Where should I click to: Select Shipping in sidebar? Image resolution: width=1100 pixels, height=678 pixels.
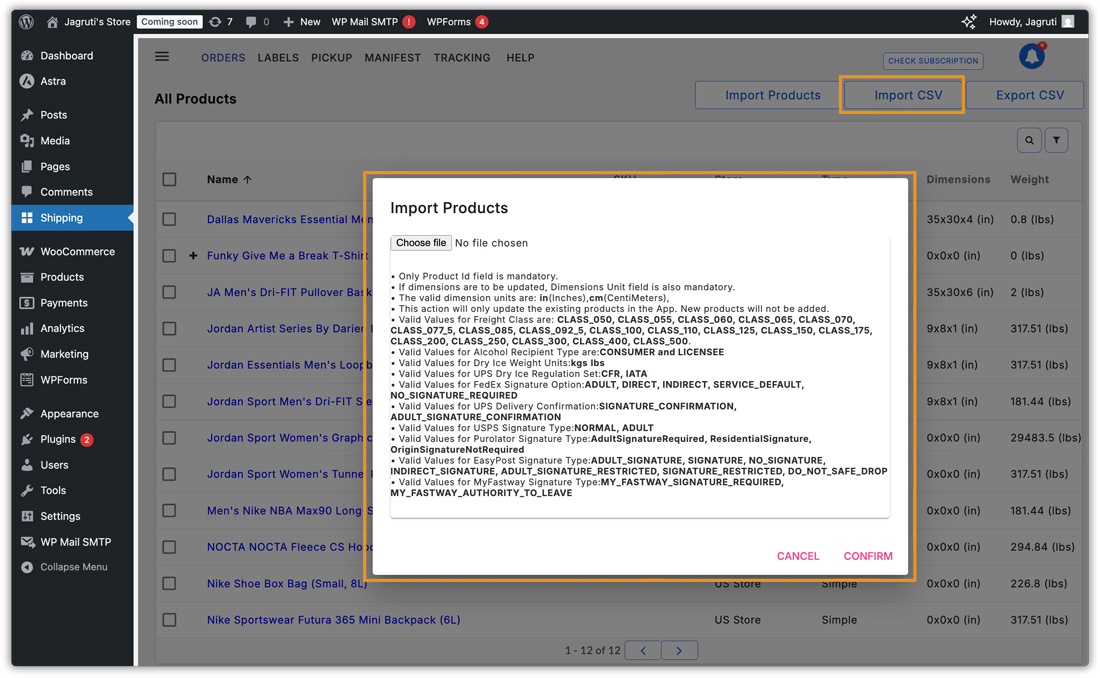tap(72, 218)
